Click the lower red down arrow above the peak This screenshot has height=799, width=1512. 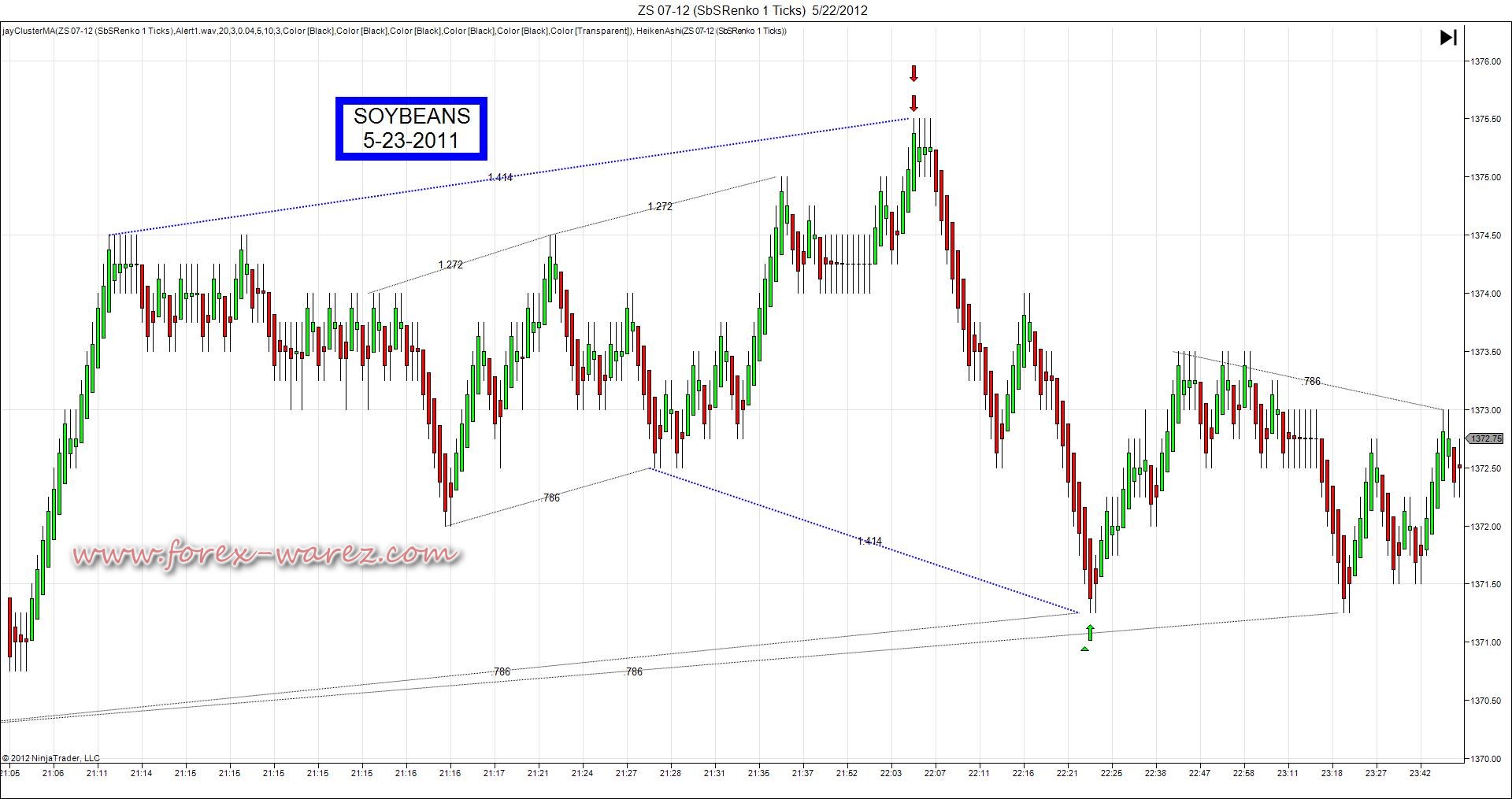[913, 103]
